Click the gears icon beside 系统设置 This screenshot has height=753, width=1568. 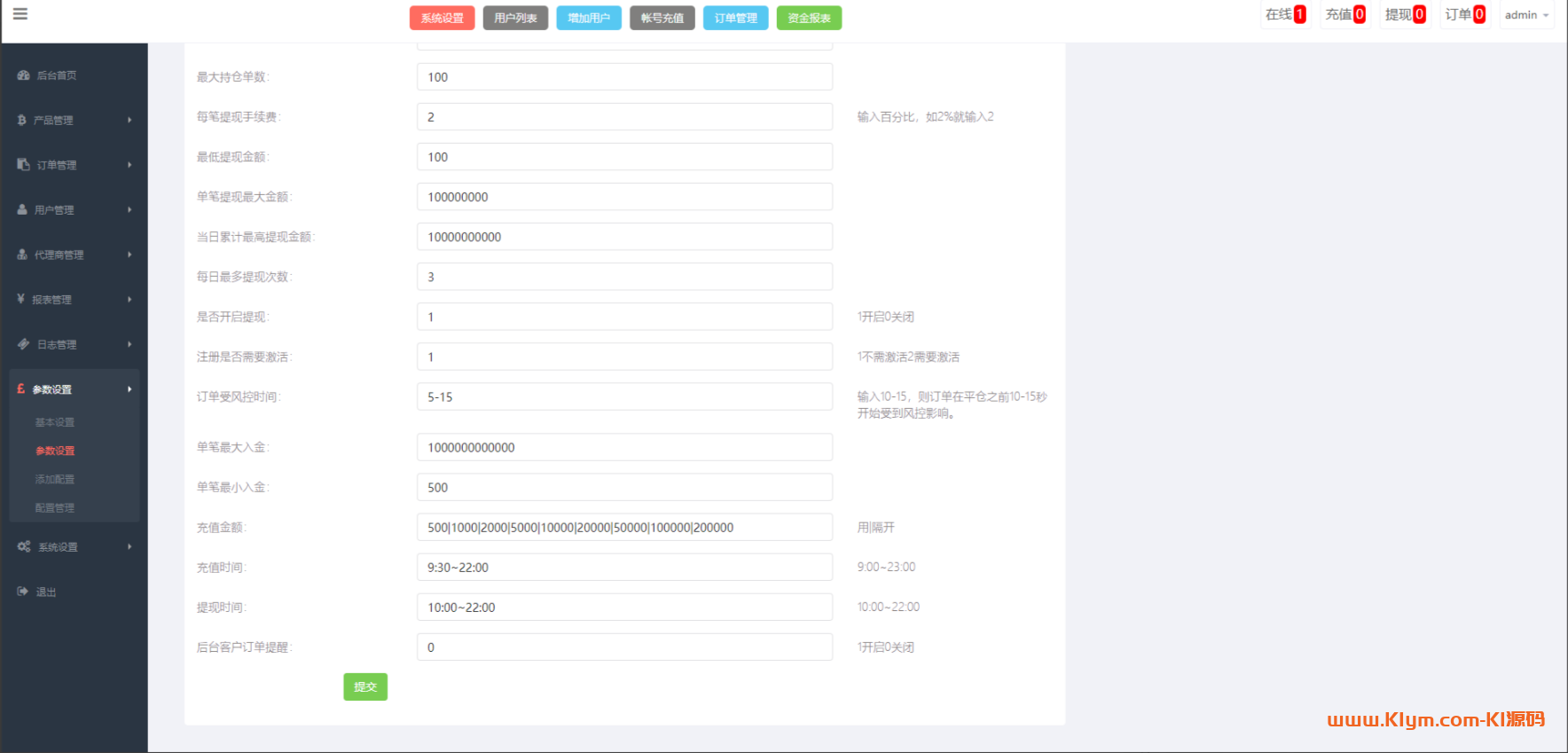click(24, 546)
